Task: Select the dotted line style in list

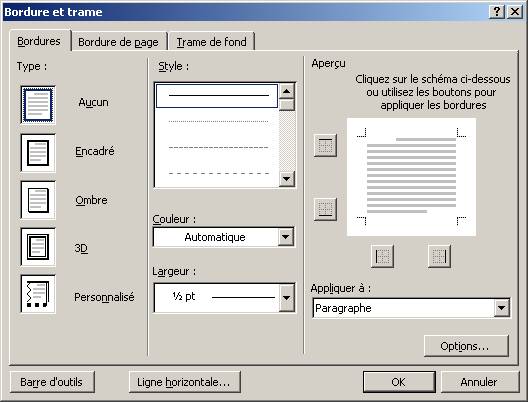Action: (x=218, y=121)
